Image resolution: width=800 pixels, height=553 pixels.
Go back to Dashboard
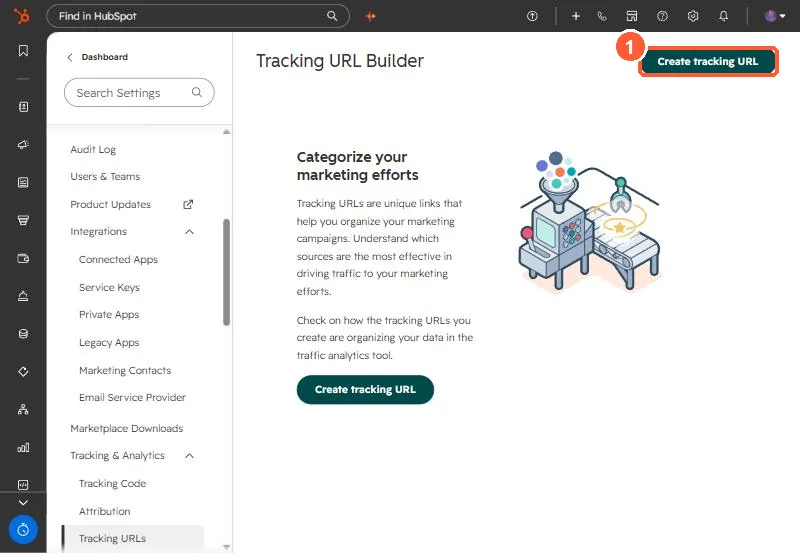point(97,57)
